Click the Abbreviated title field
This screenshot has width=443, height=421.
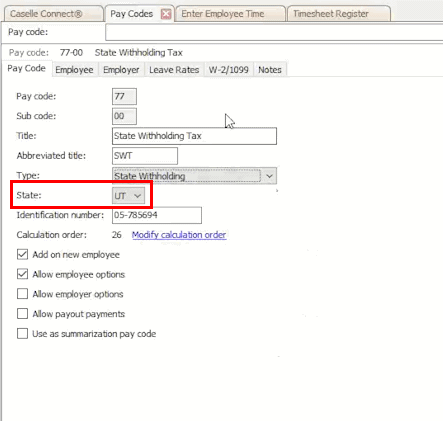coord(145,156)
